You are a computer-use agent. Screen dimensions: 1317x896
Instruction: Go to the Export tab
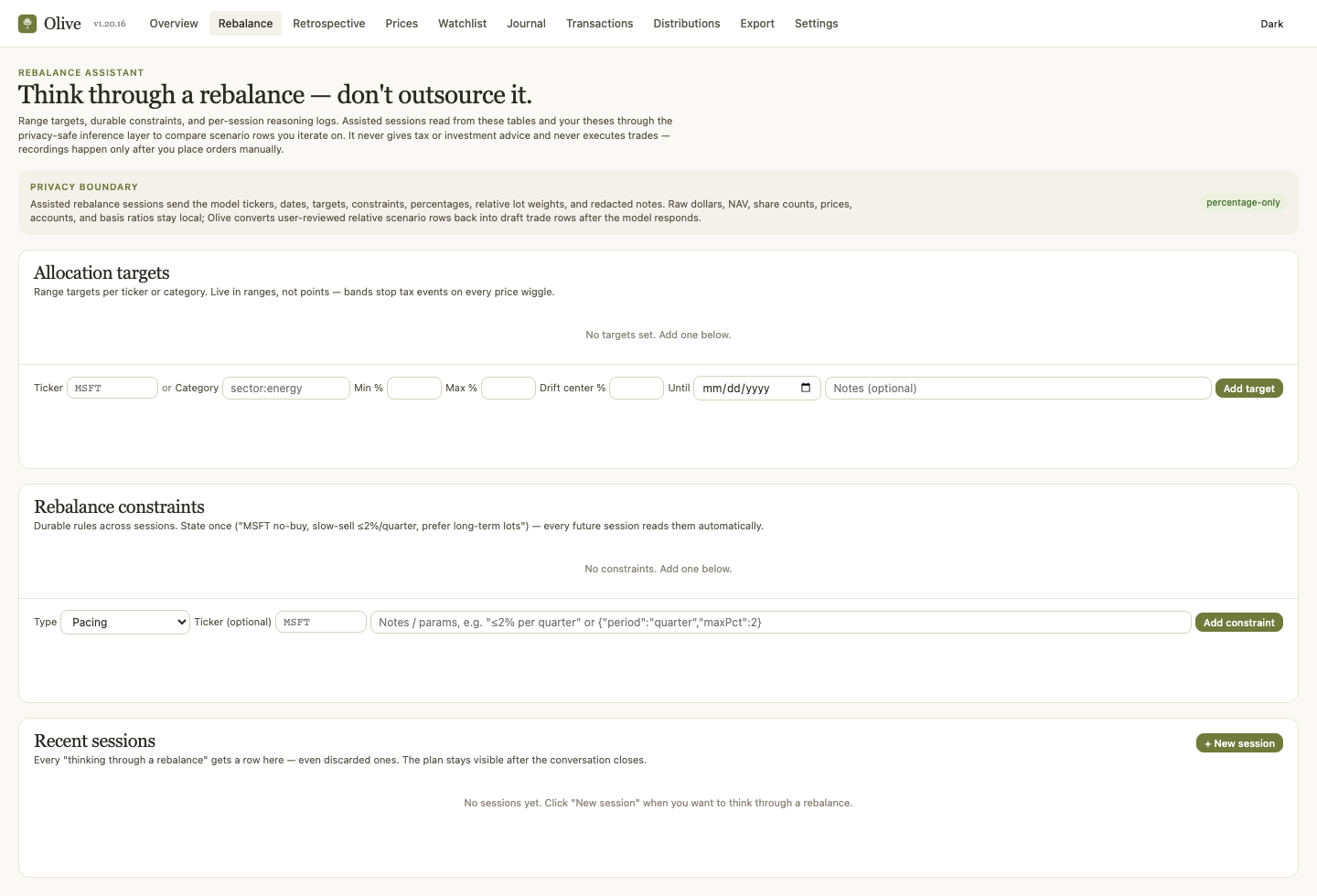tap(757, 24)
